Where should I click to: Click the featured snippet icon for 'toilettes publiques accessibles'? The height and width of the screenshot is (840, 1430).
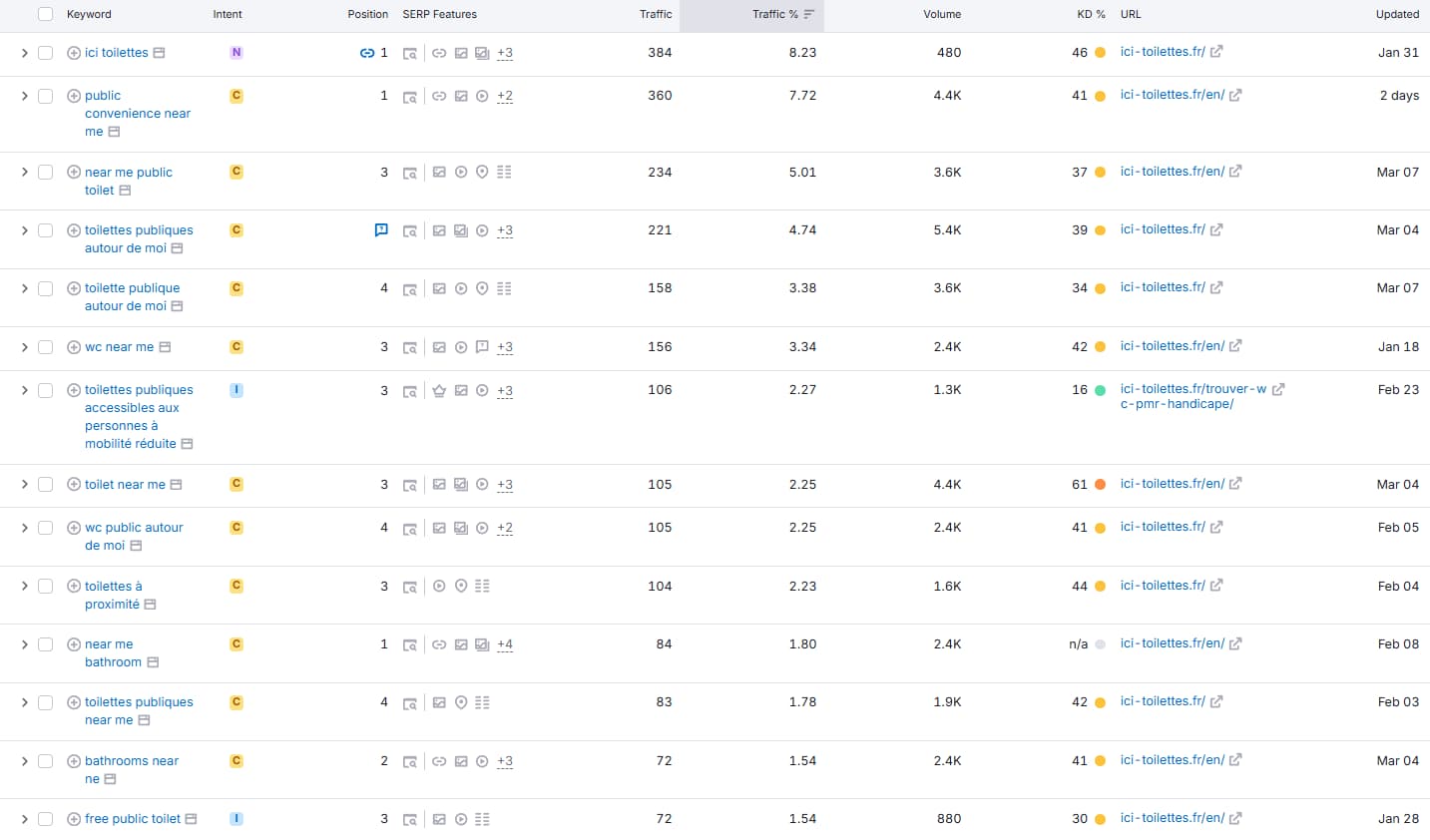[x=439, y=390]
